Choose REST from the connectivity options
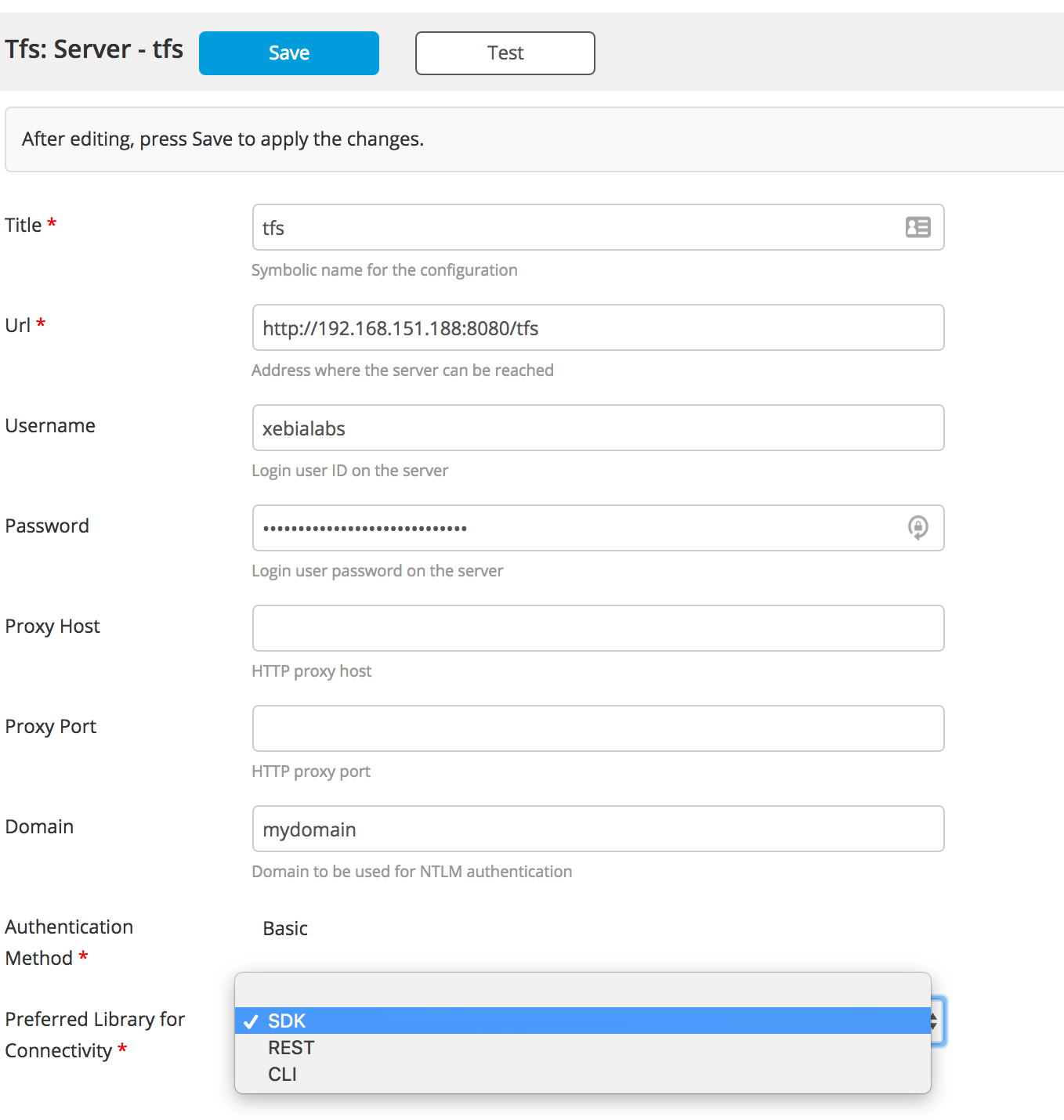 click(x=582, y=1047)
